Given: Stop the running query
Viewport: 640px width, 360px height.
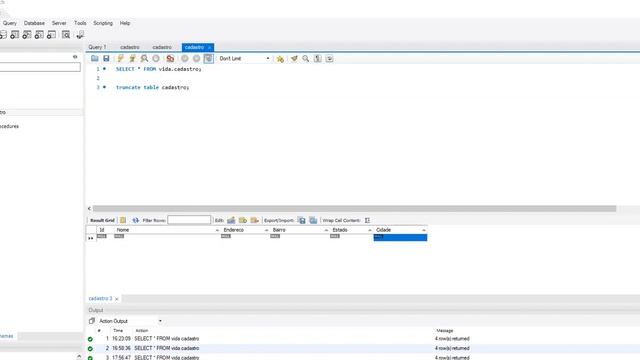Looking at the screenshot, I should [x=156, y=59].
